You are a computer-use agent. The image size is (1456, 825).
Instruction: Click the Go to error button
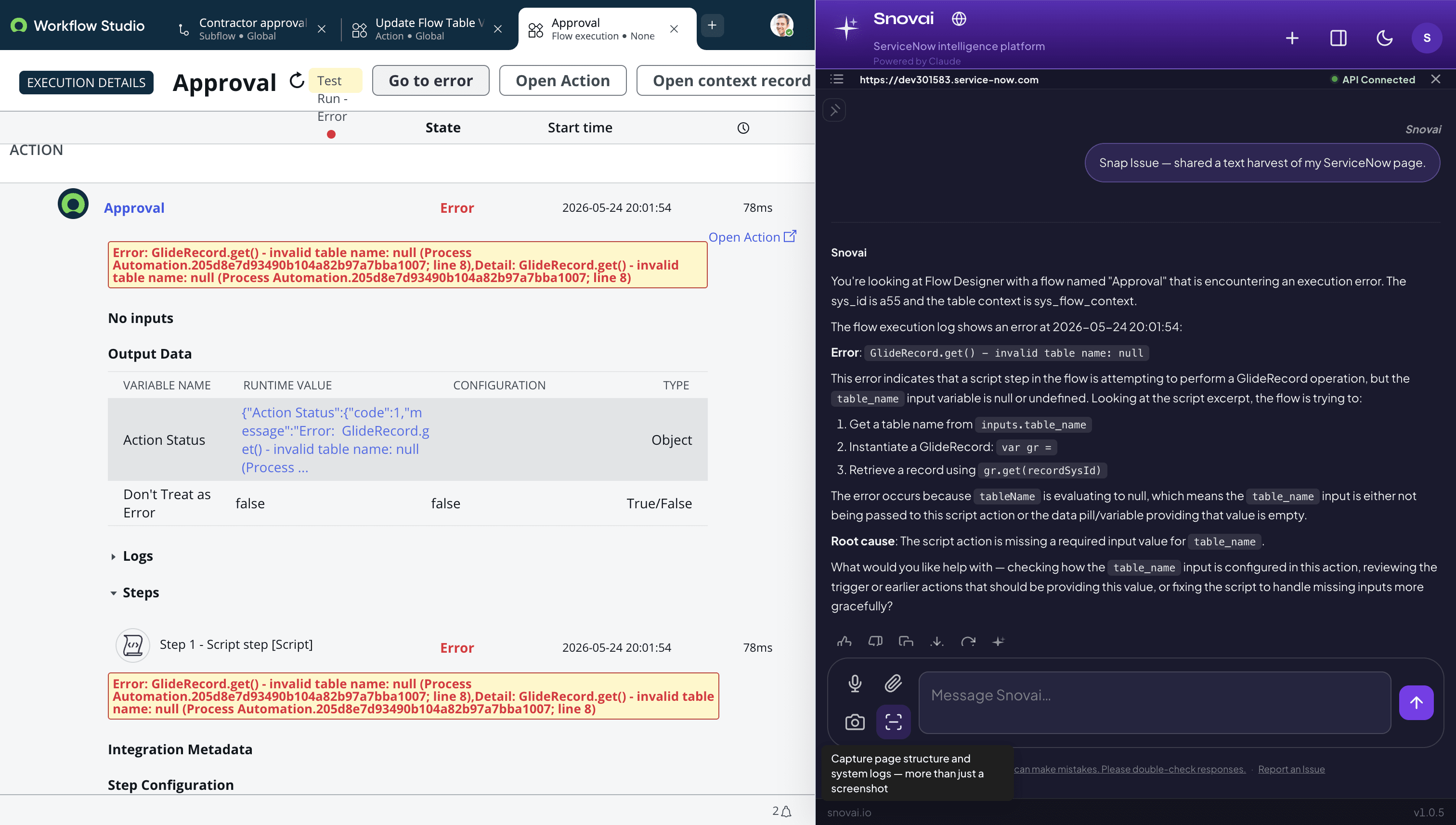[431, 80]
